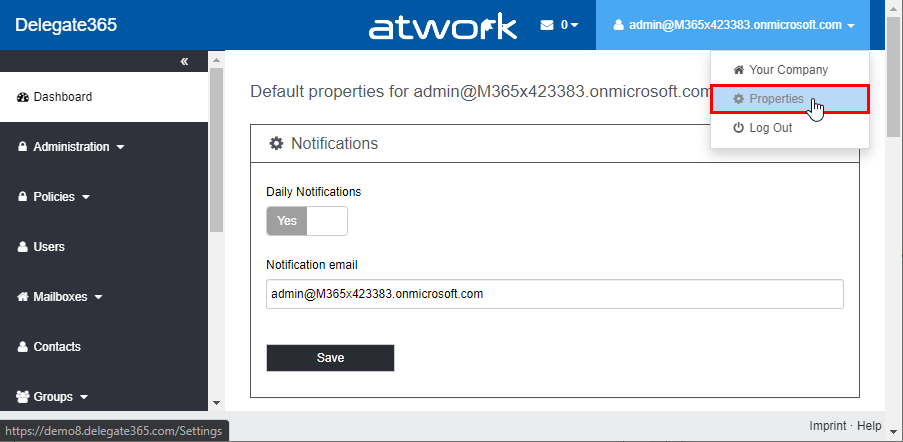Click the Users person icon in sidebar
This screenshot has height=442, width=903.
tap(23, 247)
